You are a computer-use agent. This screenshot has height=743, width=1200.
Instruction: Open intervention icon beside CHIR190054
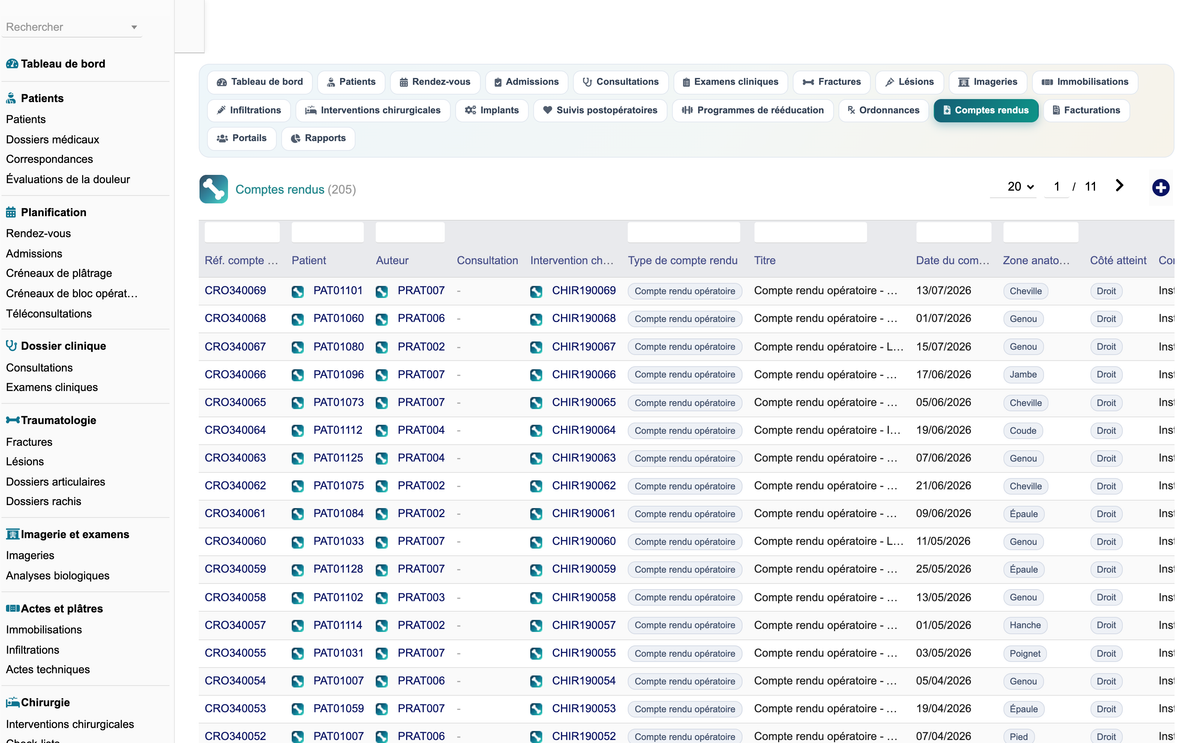click(536, 681)
